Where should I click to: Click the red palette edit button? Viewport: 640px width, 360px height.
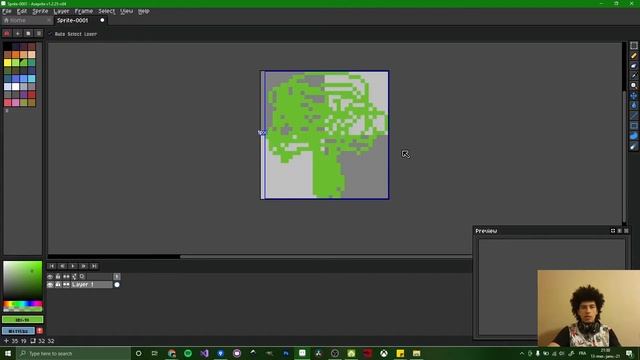click(7, 33)
